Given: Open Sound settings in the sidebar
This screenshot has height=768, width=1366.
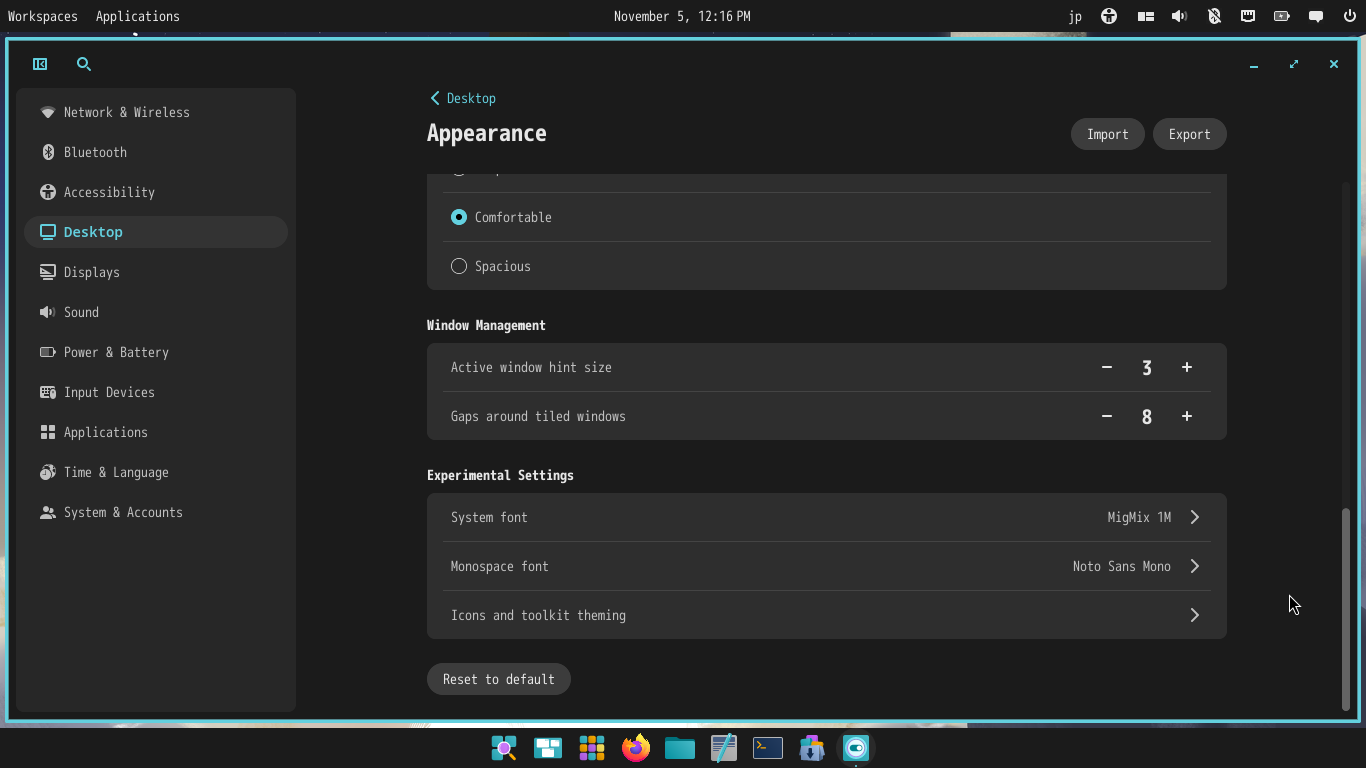Looking at the screenshot, I should tap(156, 312).
